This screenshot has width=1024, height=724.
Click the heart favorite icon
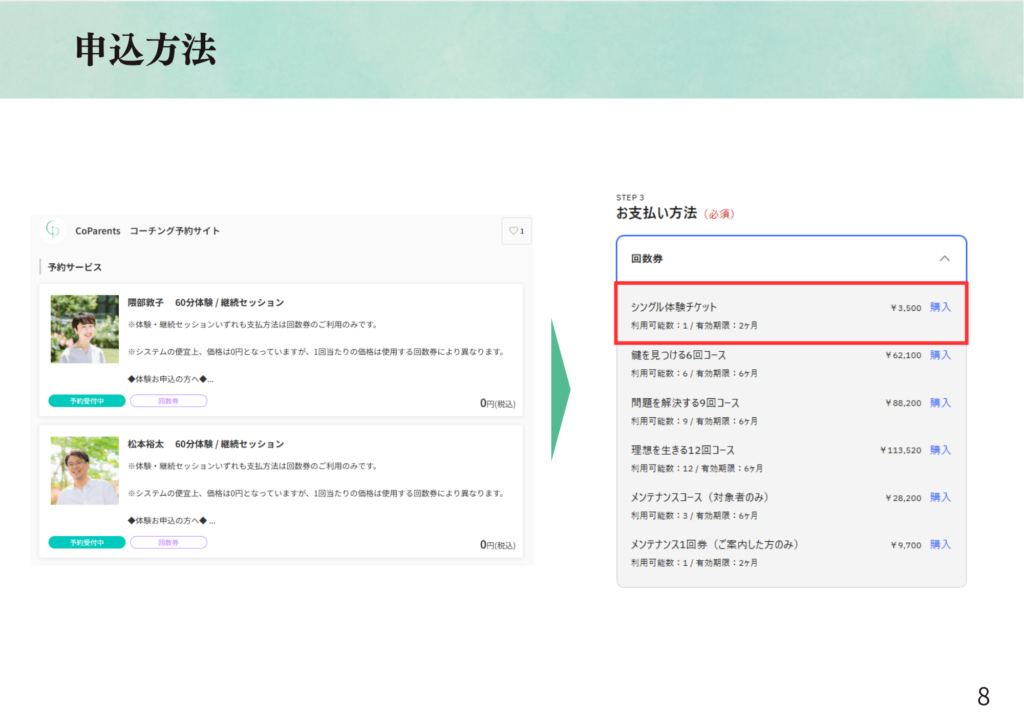(x=513, y=230)
